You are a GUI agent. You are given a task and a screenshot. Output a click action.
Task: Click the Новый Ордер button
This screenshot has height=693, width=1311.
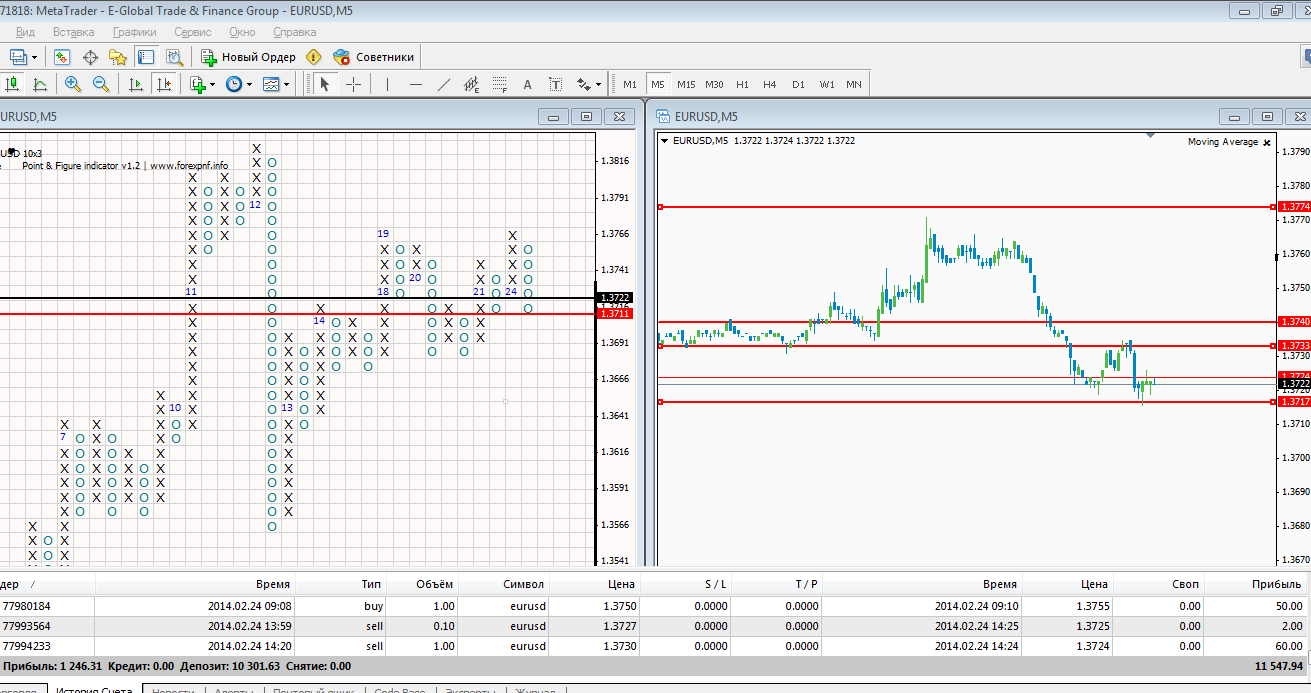click(249, 57)
